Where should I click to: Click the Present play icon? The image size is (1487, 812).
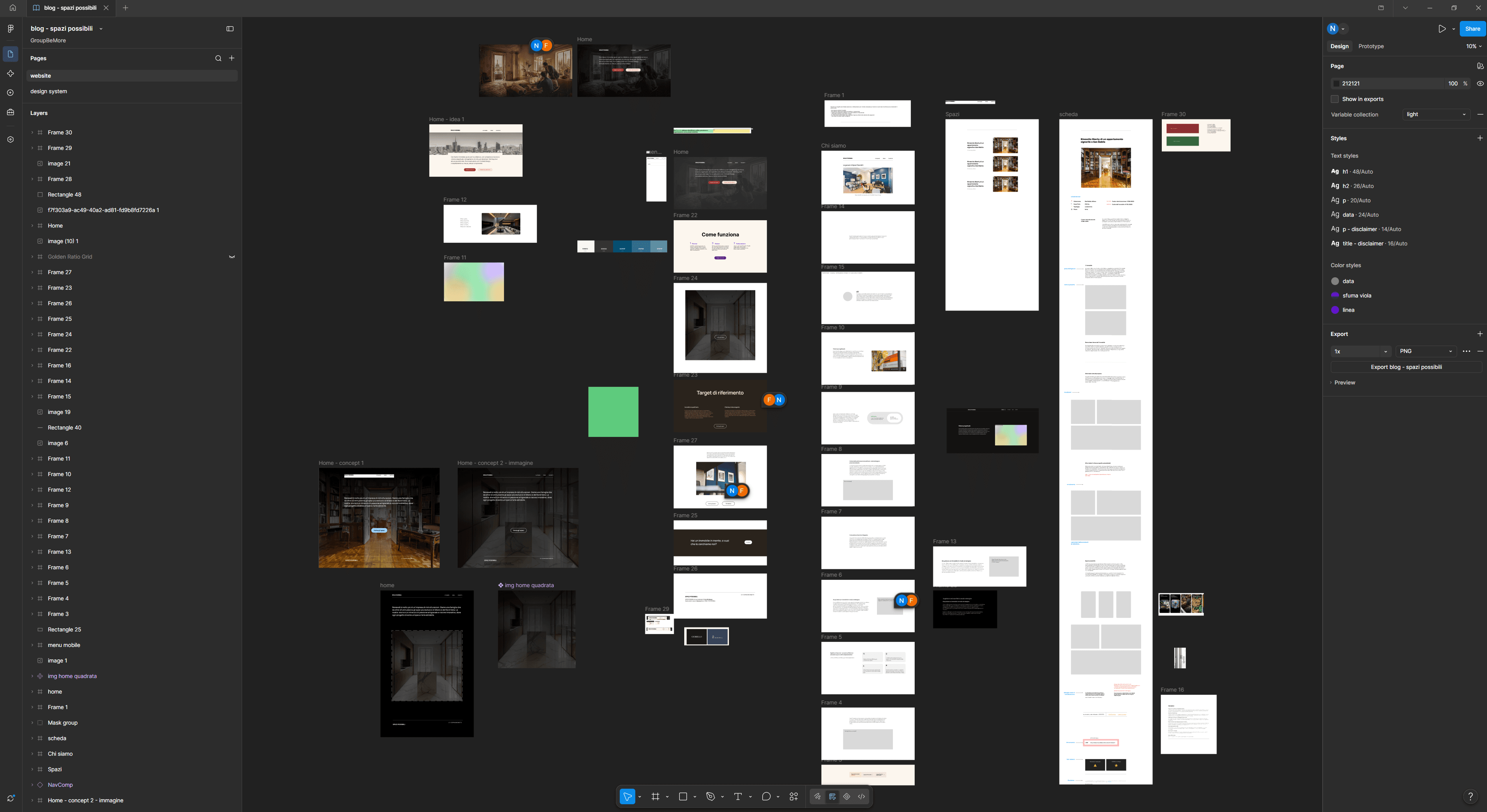pyautogui.click(x=1442, y=29)
